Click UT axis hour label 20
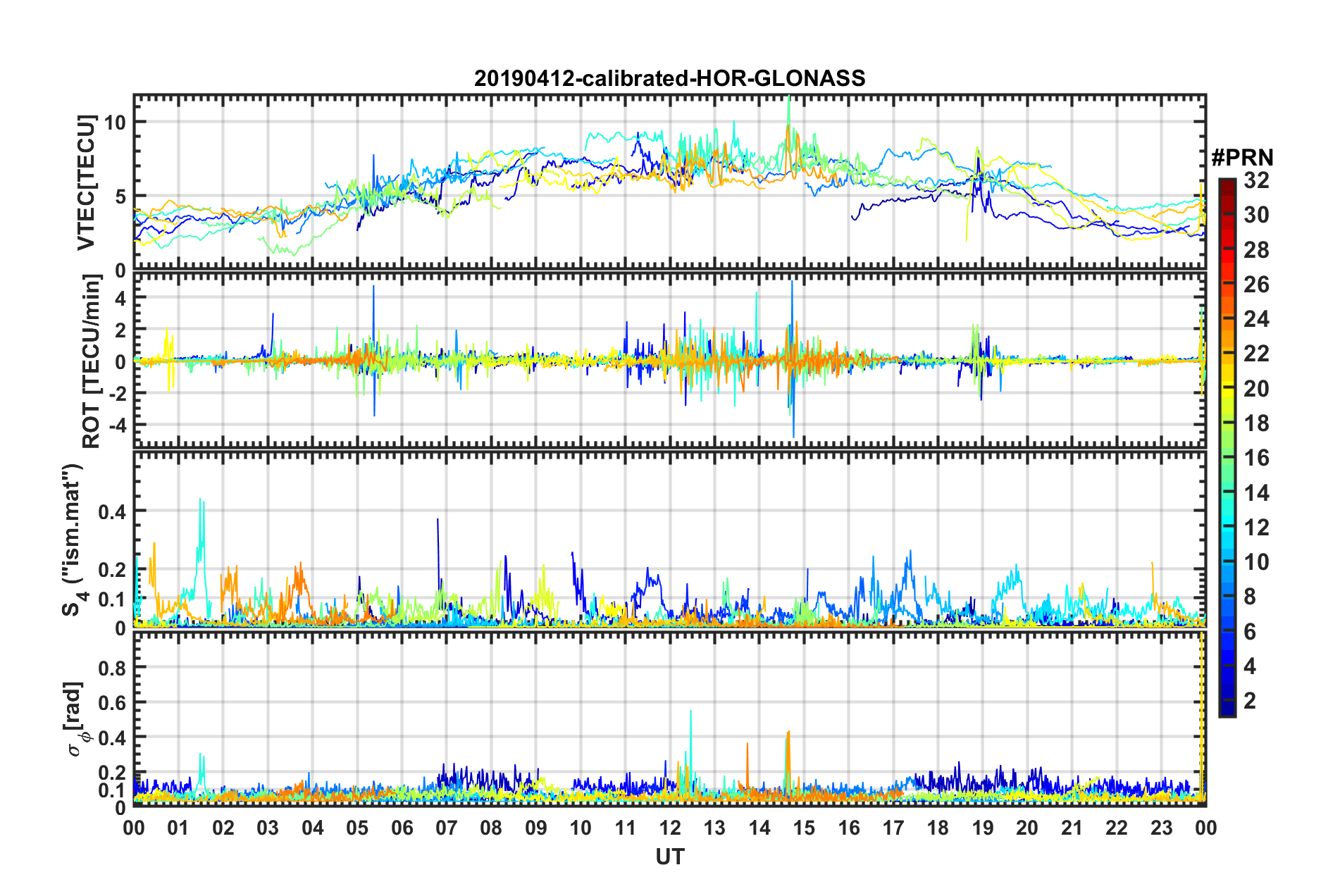 (x=1027, y=828)
